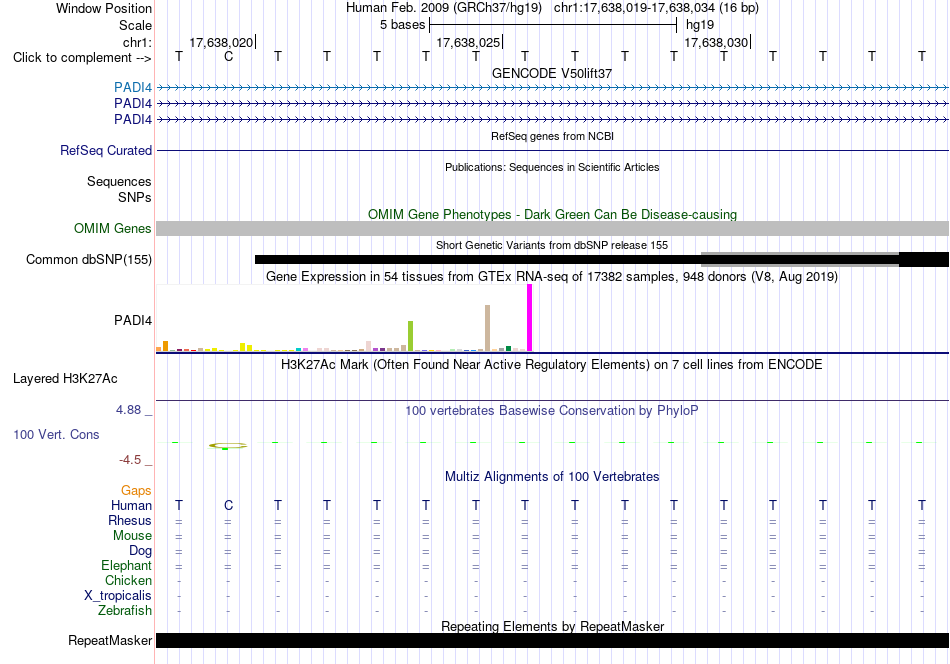
Task: Open the RefSeq Curated track label
Action: point(106,150)
